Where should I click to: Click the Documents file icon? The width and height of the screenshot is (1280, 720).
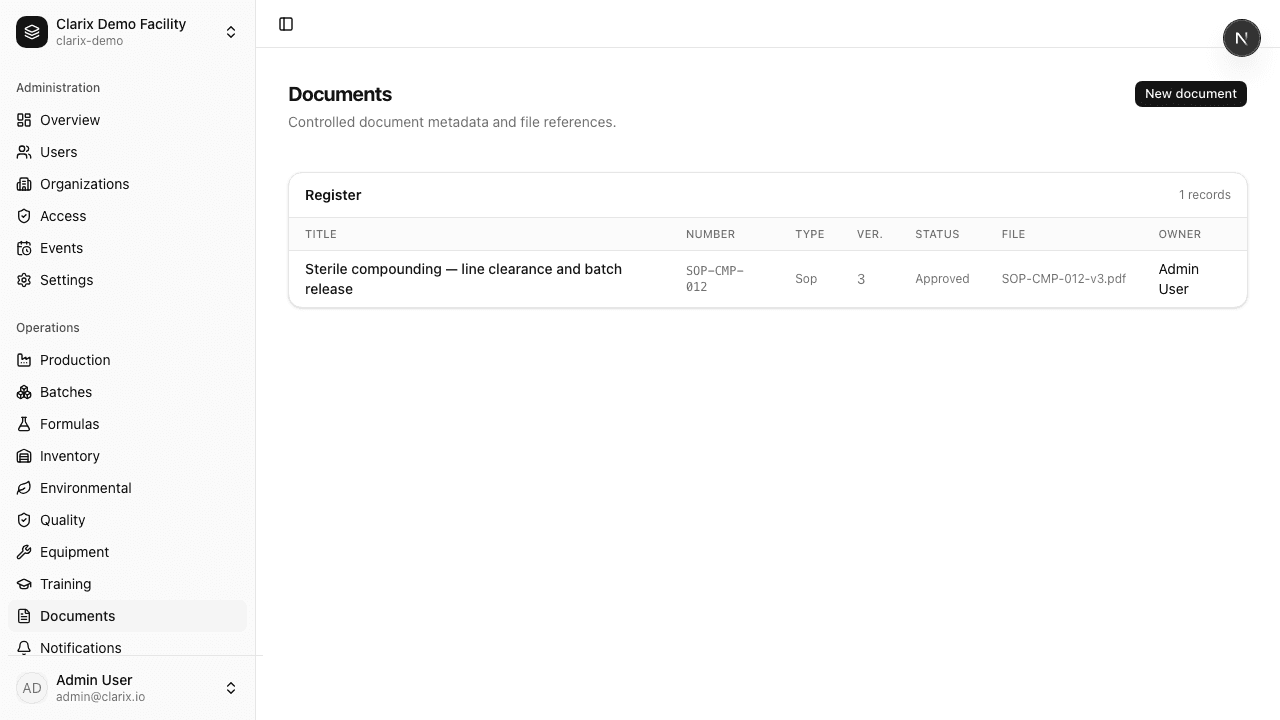point(24,616)
